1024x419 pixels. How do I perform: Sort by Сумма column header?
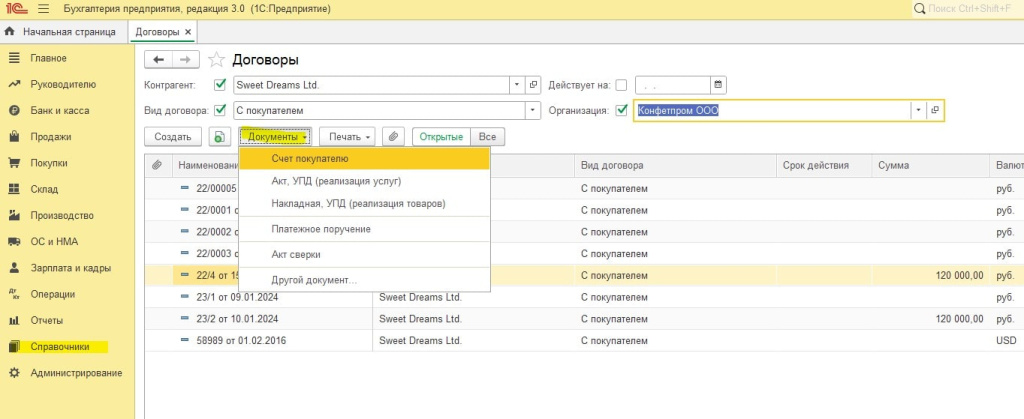tap(930, 166)
